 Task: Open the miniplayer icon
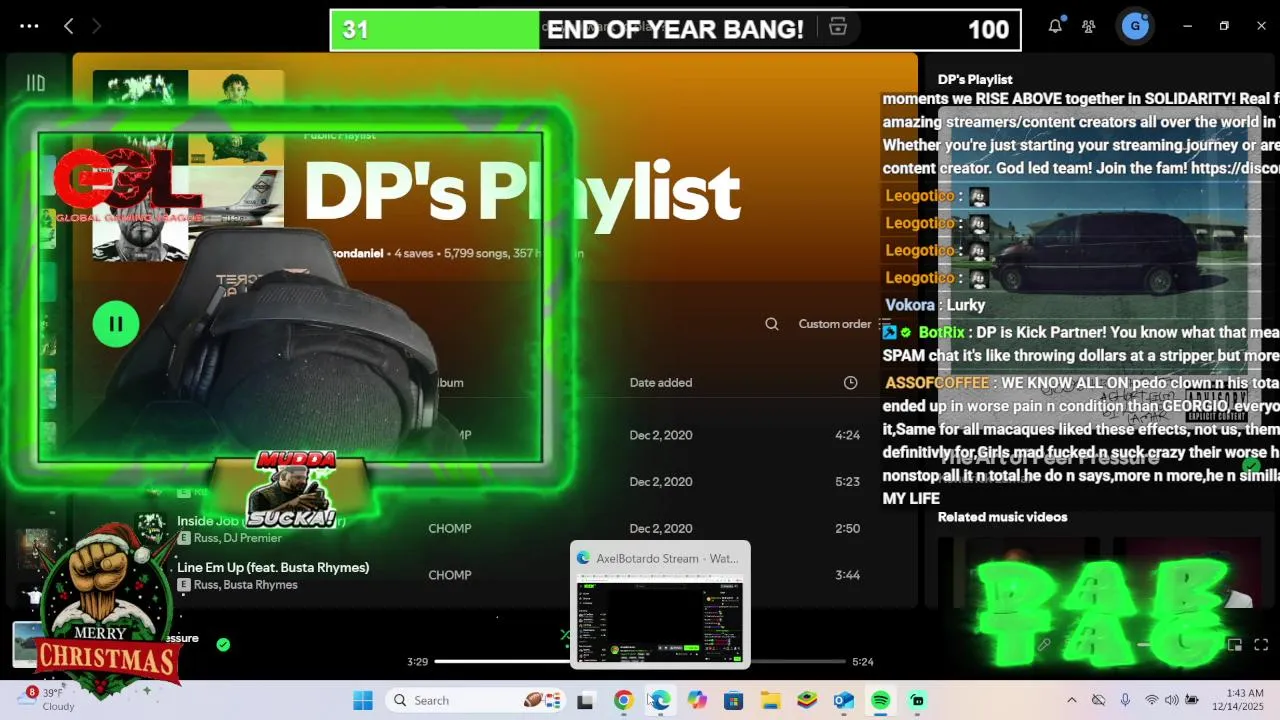(1235, 645)
